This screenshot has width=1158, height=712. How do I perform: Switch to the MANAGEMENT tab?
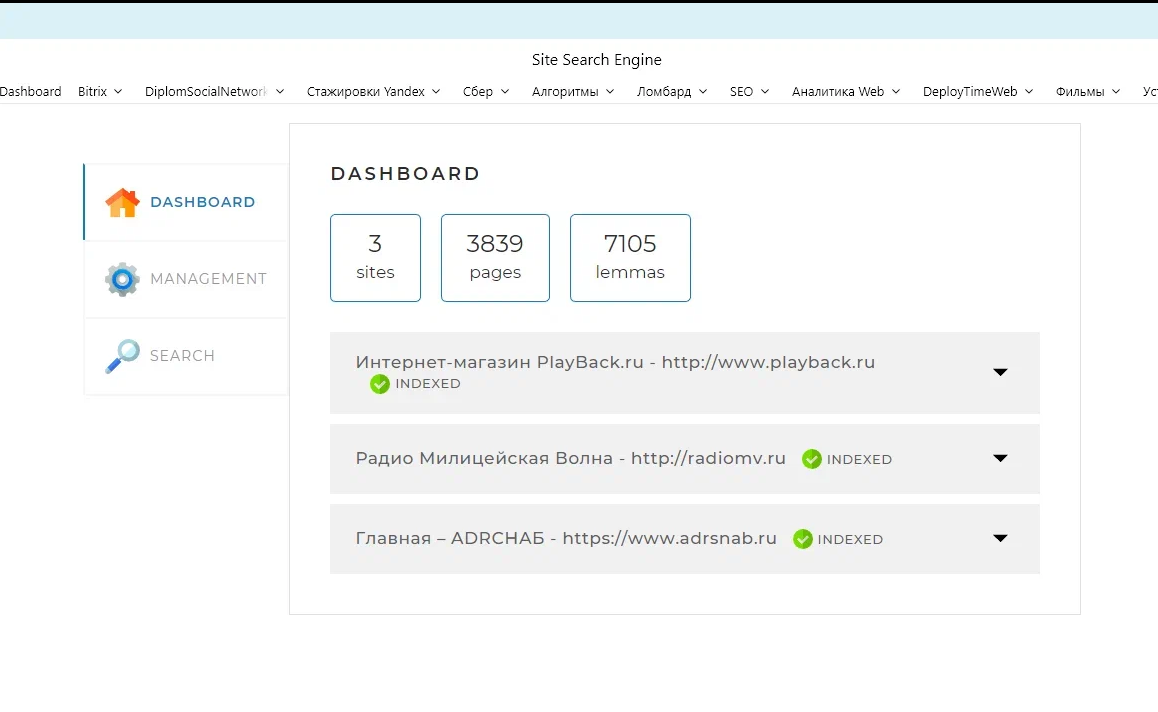[186, 279]
